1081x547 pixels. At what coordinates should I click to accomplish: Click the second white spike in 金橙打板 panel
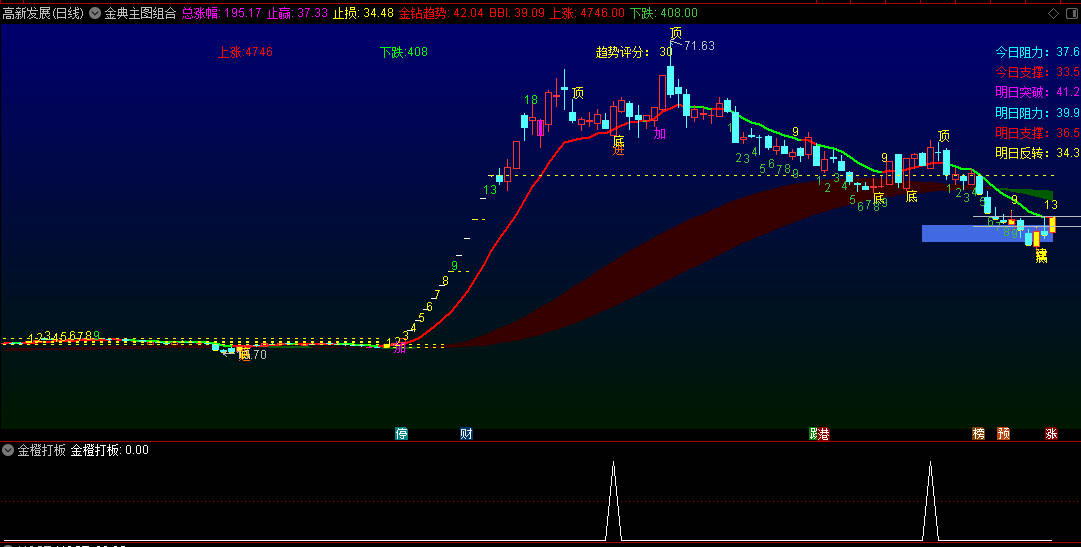pos(931,500)
